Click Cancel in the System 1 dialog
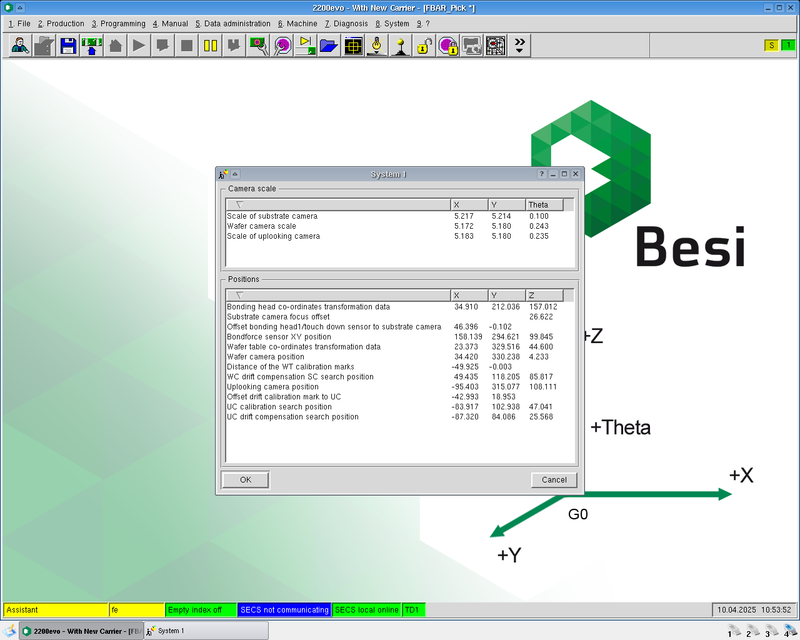This screenshot has width=800, height=640. point(554,480)
